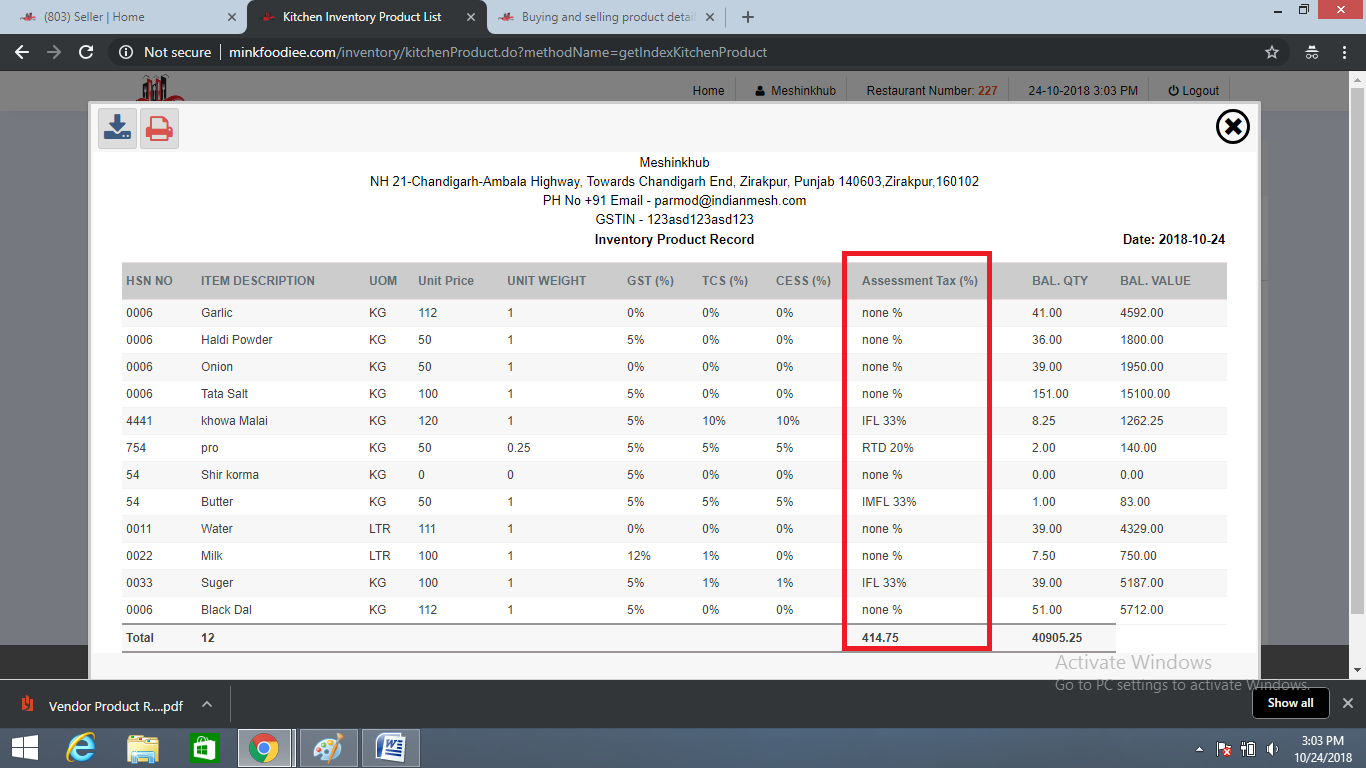1366x768 pixels.
Task: Launch Internet Explorer from taskbar
Action: [81, 748]
